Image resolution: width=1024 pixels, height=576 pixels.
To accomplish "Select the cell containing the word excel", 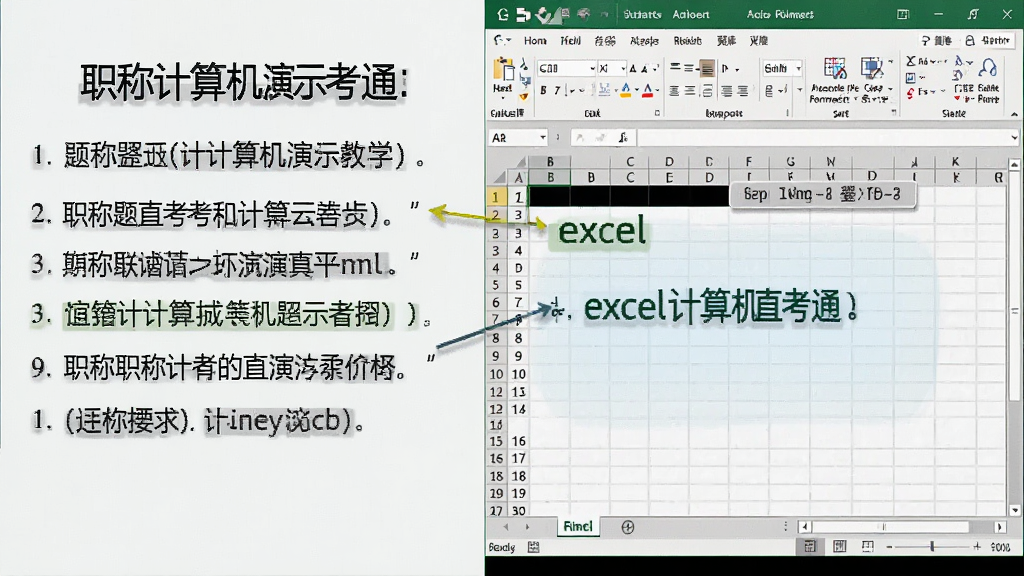I will coord(601,231).
